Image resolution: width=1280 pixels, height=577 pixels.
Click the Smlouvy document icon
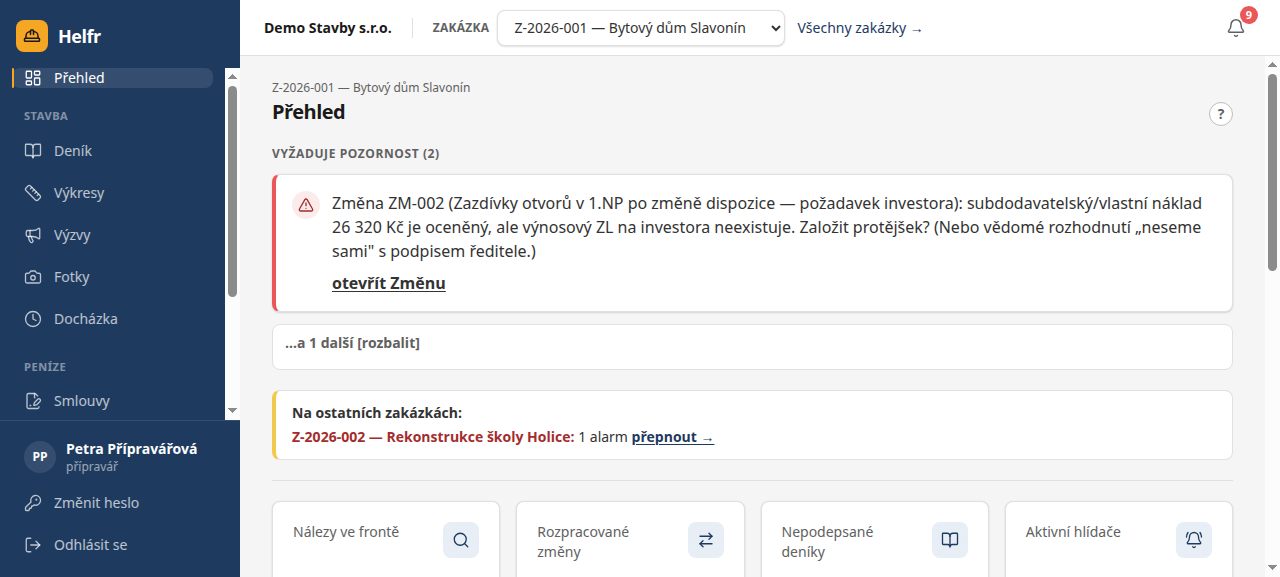pyautogui.click(x=33, y=401)
